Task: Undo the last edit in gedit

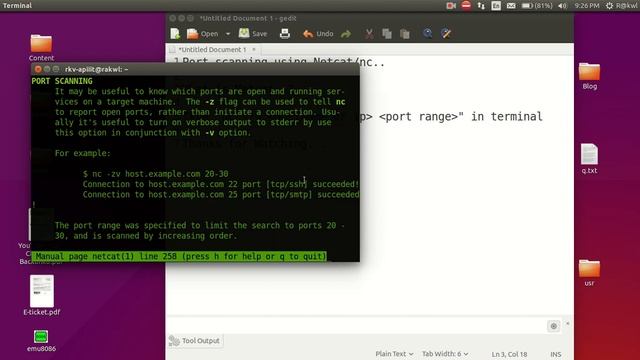Action: [x=318, y=34]
